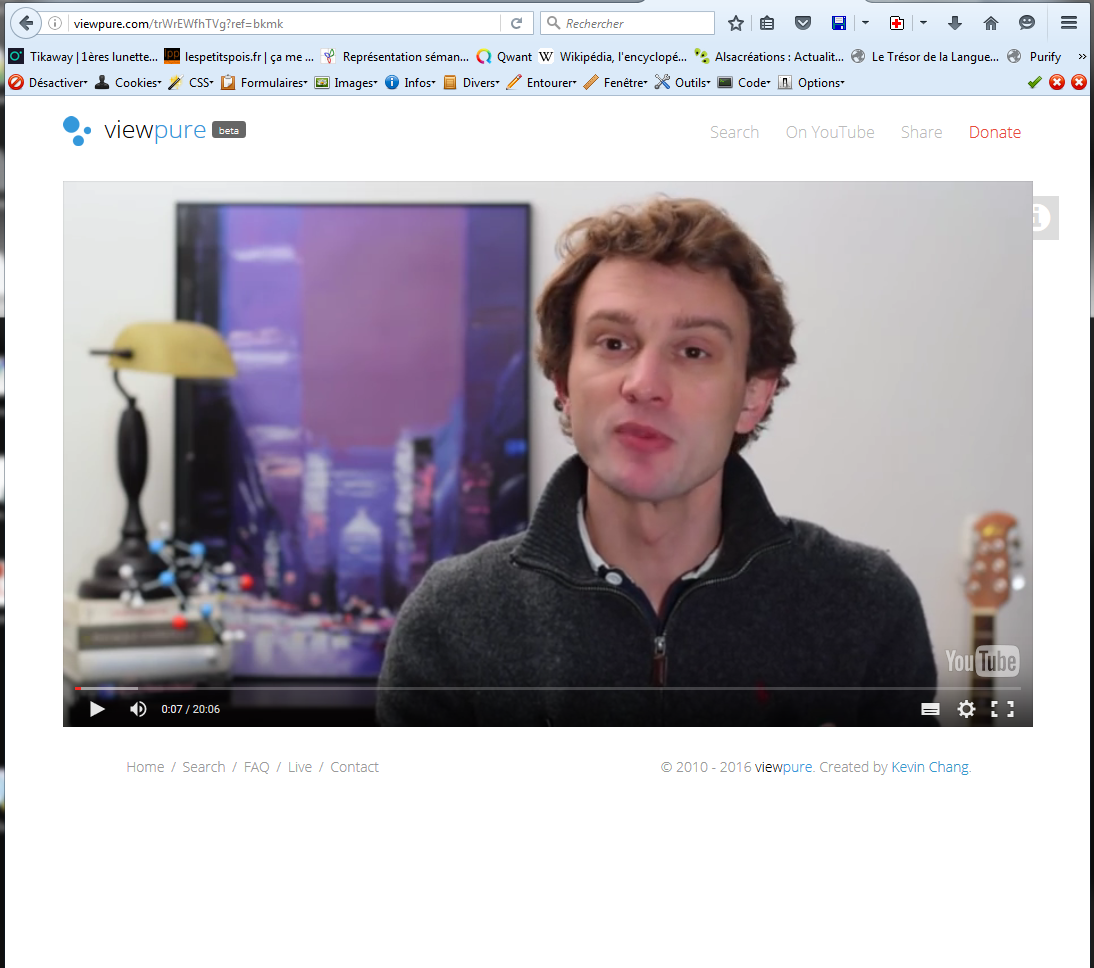Focus the Rechercher search field
The width and height of the screenshot is (1094, 968).
(x=627, y=23)
